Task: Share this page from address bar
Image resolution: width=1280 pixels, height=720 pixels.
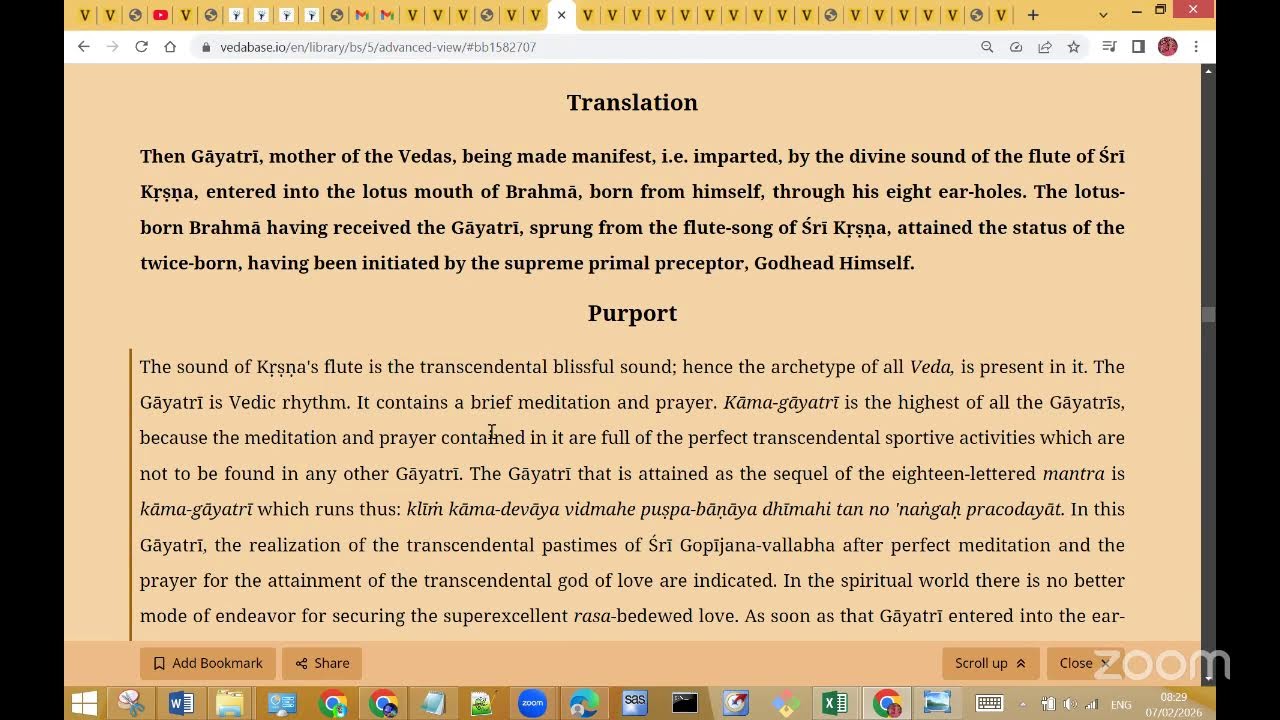Action: tap(1045, 47)
